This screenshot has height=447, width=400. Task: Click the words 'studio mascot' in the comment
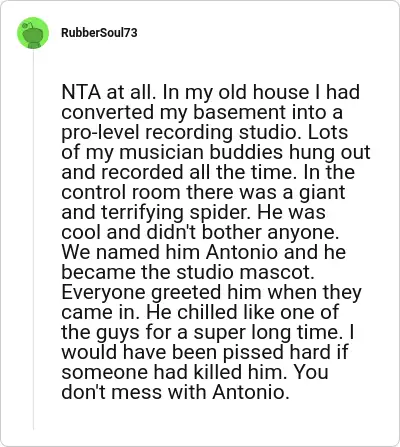click(x=245, y=272)
